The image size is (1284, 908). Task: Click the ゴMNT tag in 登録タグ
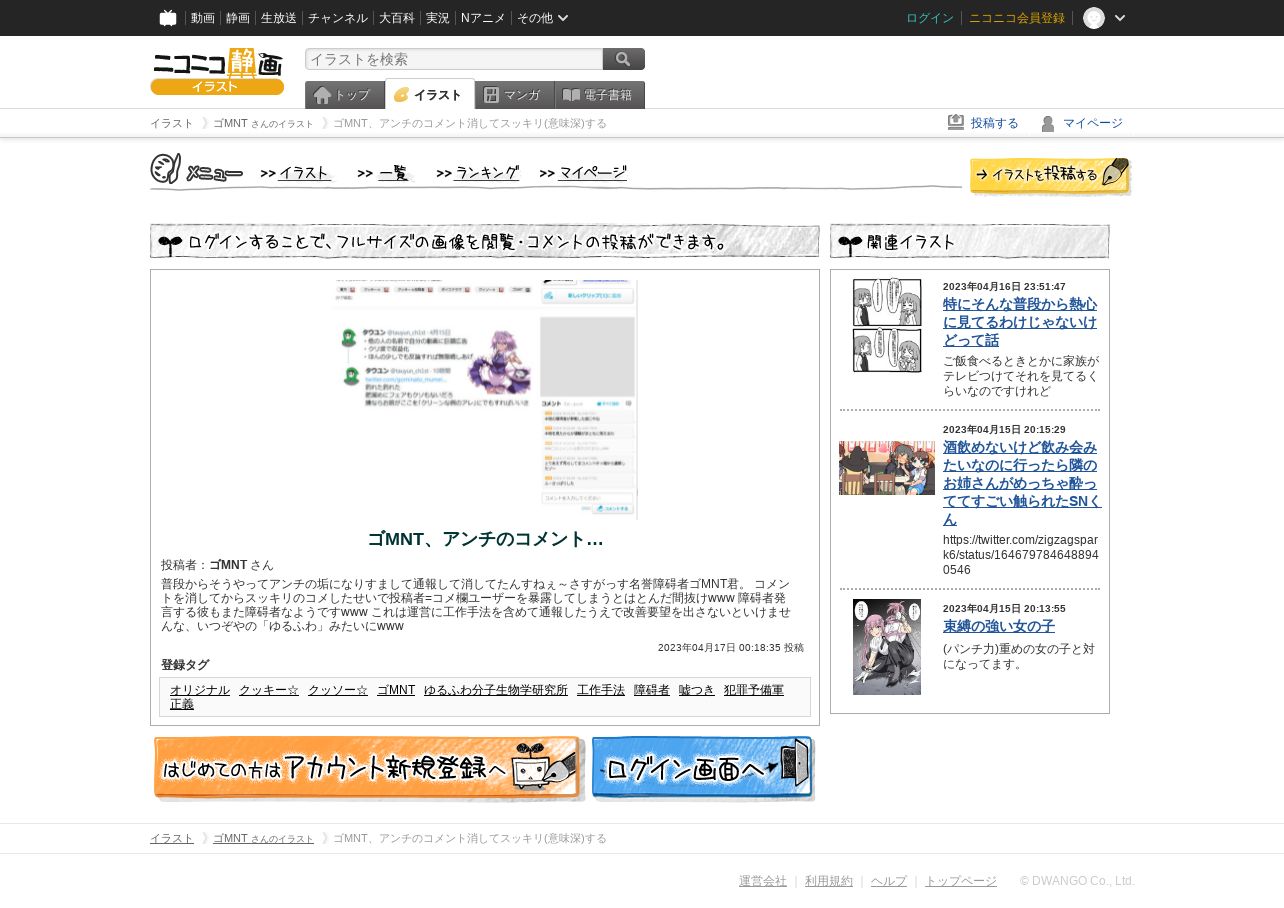[396, 690]
